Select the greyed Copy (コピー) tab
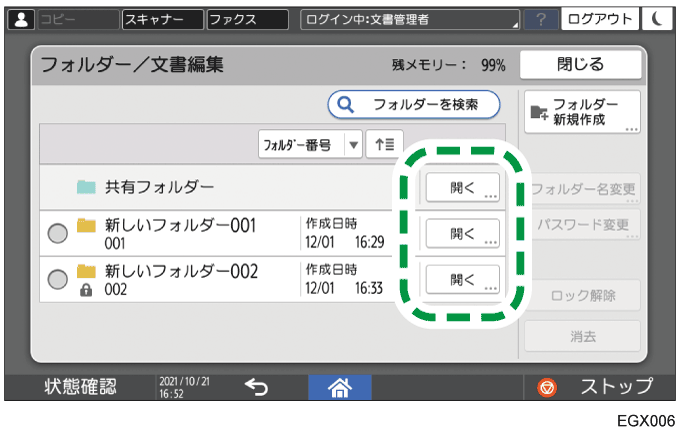This screenshot has height=431, width=679. click(x=78, y=19)
